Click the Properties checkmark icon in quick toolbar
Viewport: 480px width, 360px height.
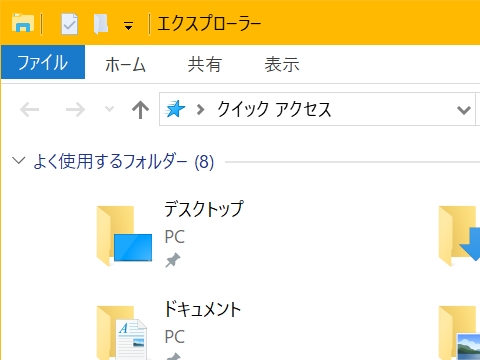tap(69, 24)
